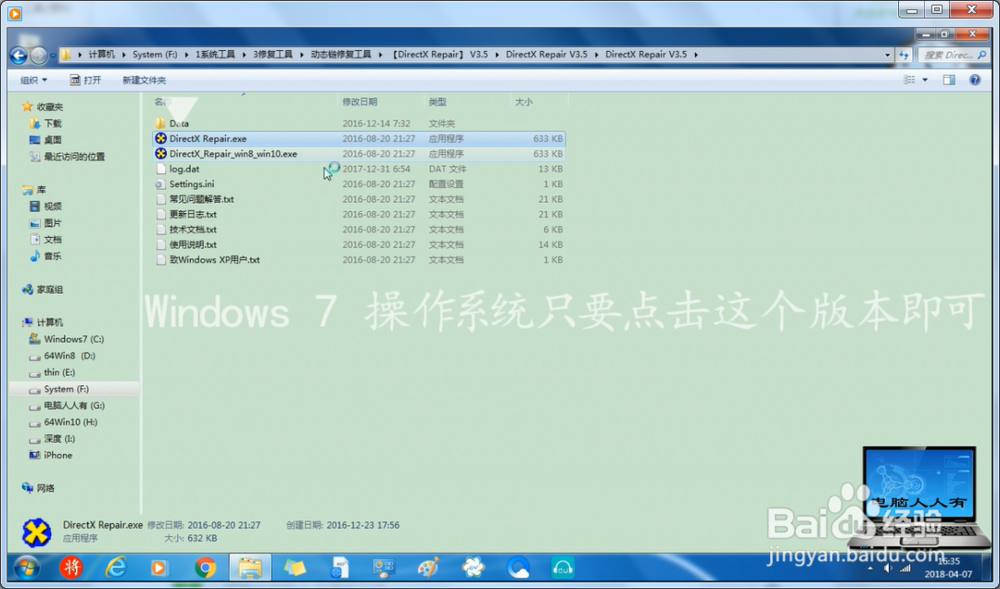
Task: Click 新建文件夹 button
Action: [x=144, y=80]
